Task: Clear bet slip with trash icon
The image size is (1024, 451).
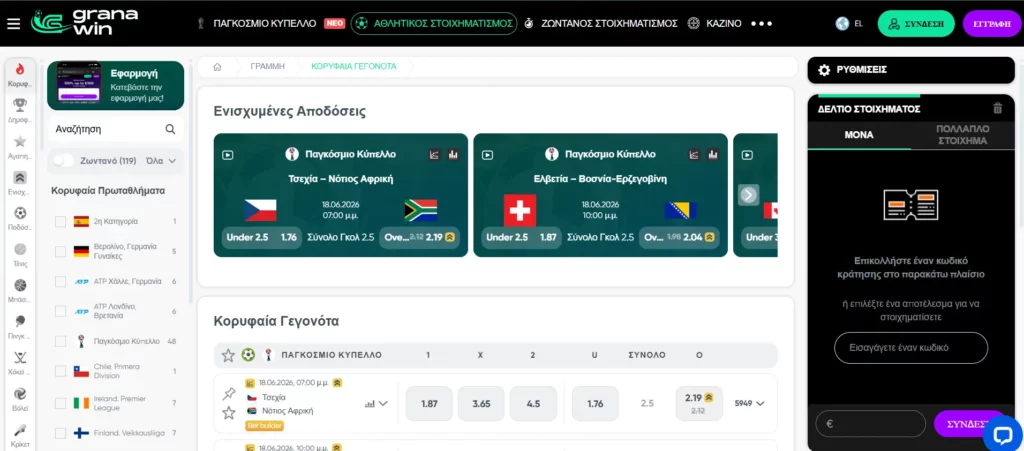Action: pyautogui.click(x=997, y=108)
